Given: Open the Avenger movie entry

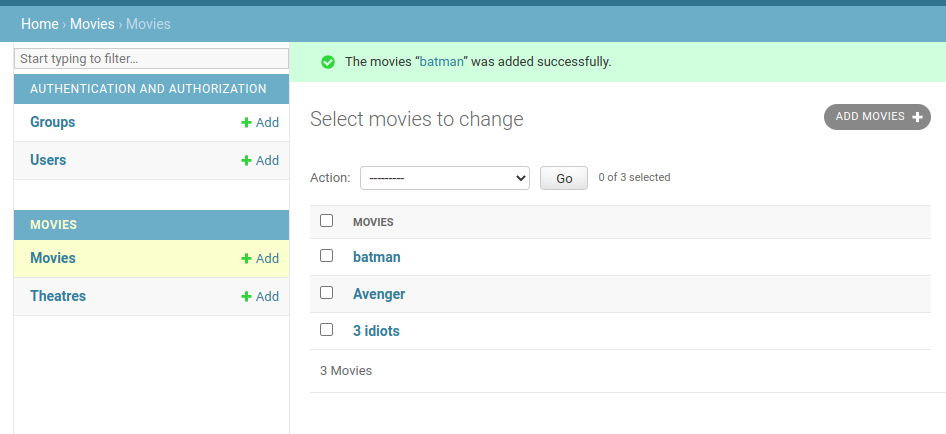Looking at the screenshot, I should 379,294.
